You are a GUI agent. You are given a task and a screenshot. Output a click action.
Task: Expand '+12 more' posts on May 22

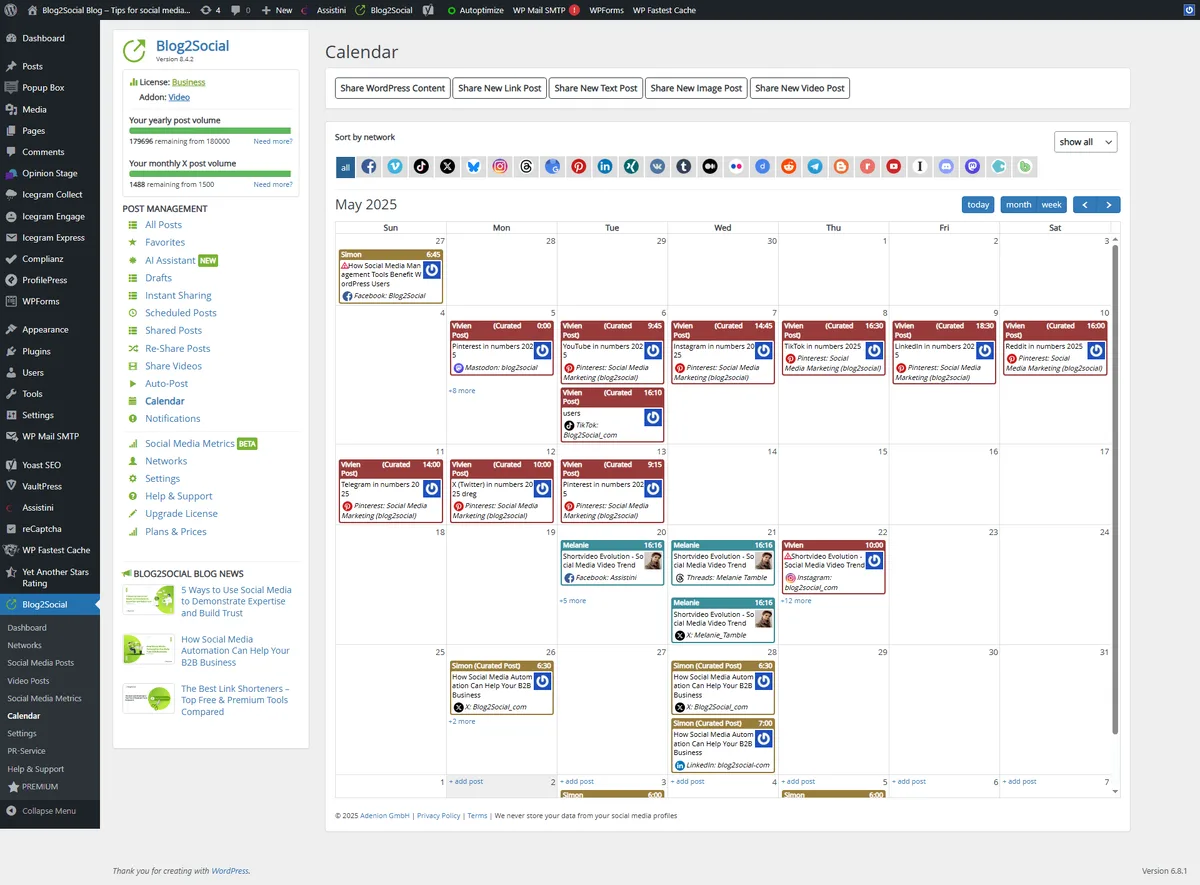coord(796,601)
